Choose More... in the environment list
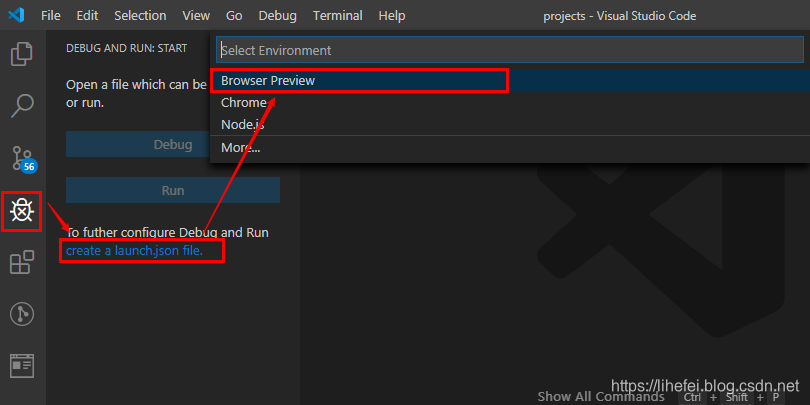 [509, 148]
